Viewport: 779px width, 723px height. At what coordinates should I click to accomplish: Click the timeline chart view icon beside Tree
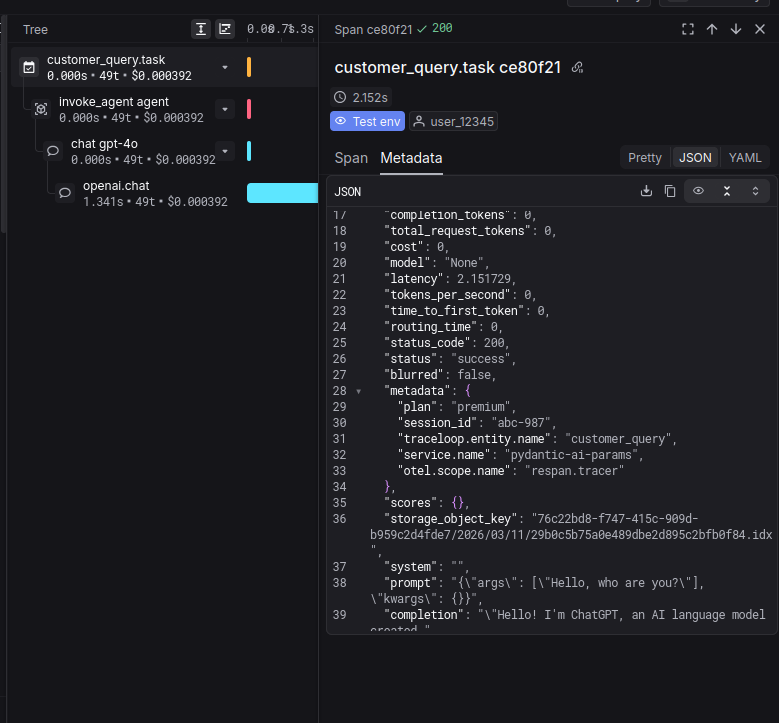(x=226, y=30)
